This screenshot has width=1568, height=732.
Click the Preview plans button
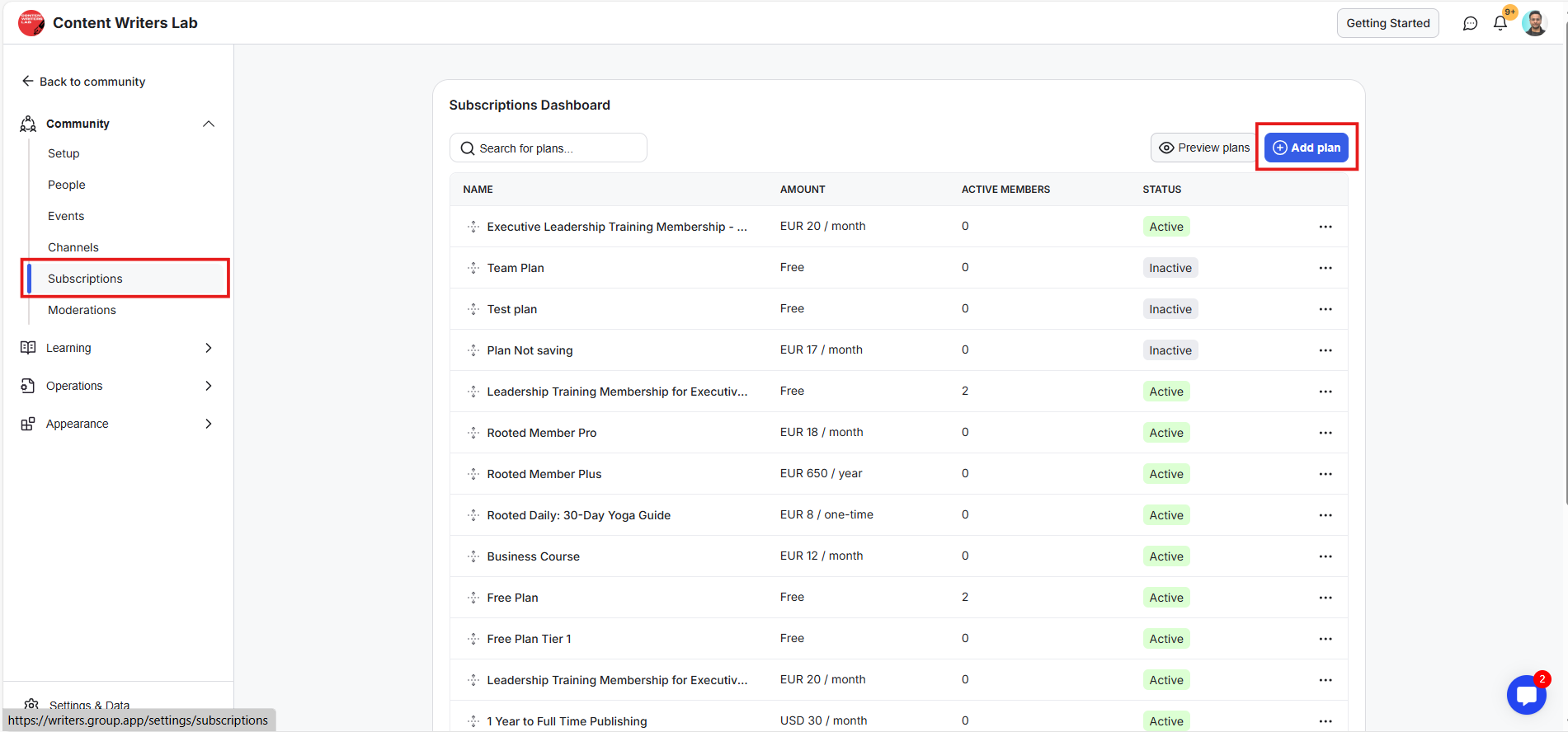point(1204,148)
